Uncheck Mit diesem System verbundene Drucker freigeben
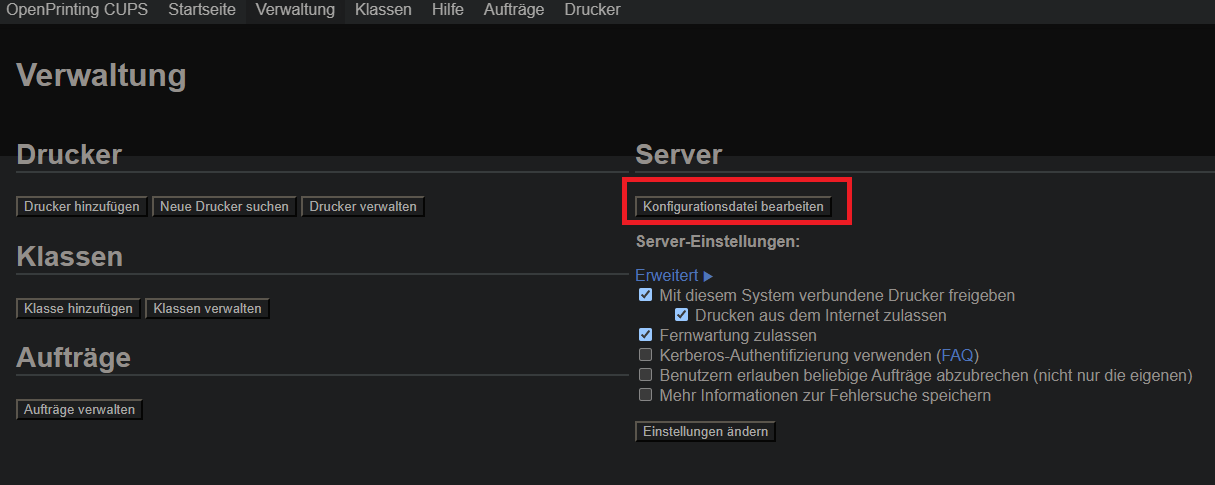 (646, 296)
